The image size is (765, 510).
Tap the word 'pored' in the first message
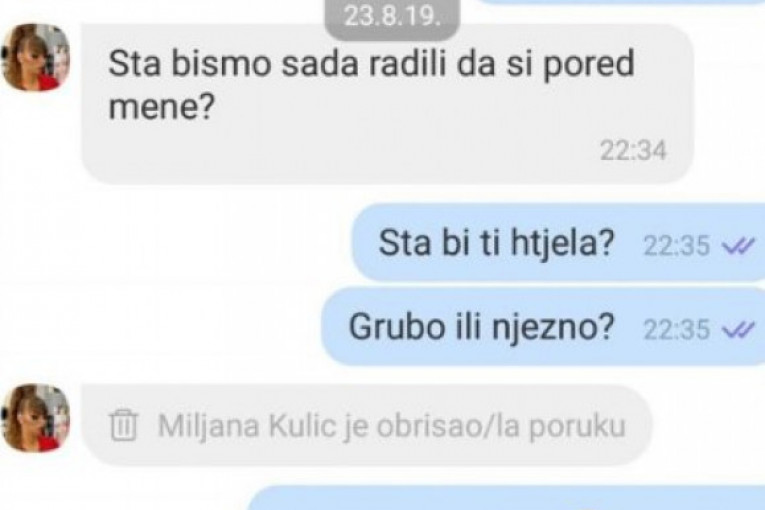pyautogui.click(x=589, y=64)
